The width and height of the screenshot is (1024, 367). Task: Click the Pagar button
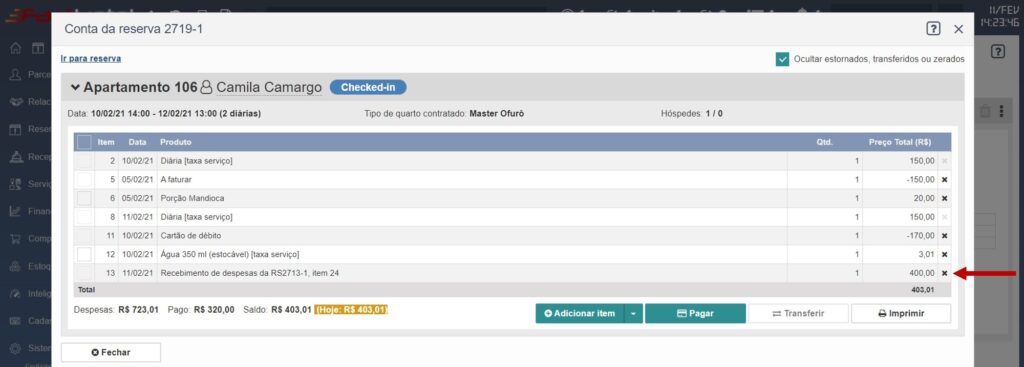(x=695, y=313)
